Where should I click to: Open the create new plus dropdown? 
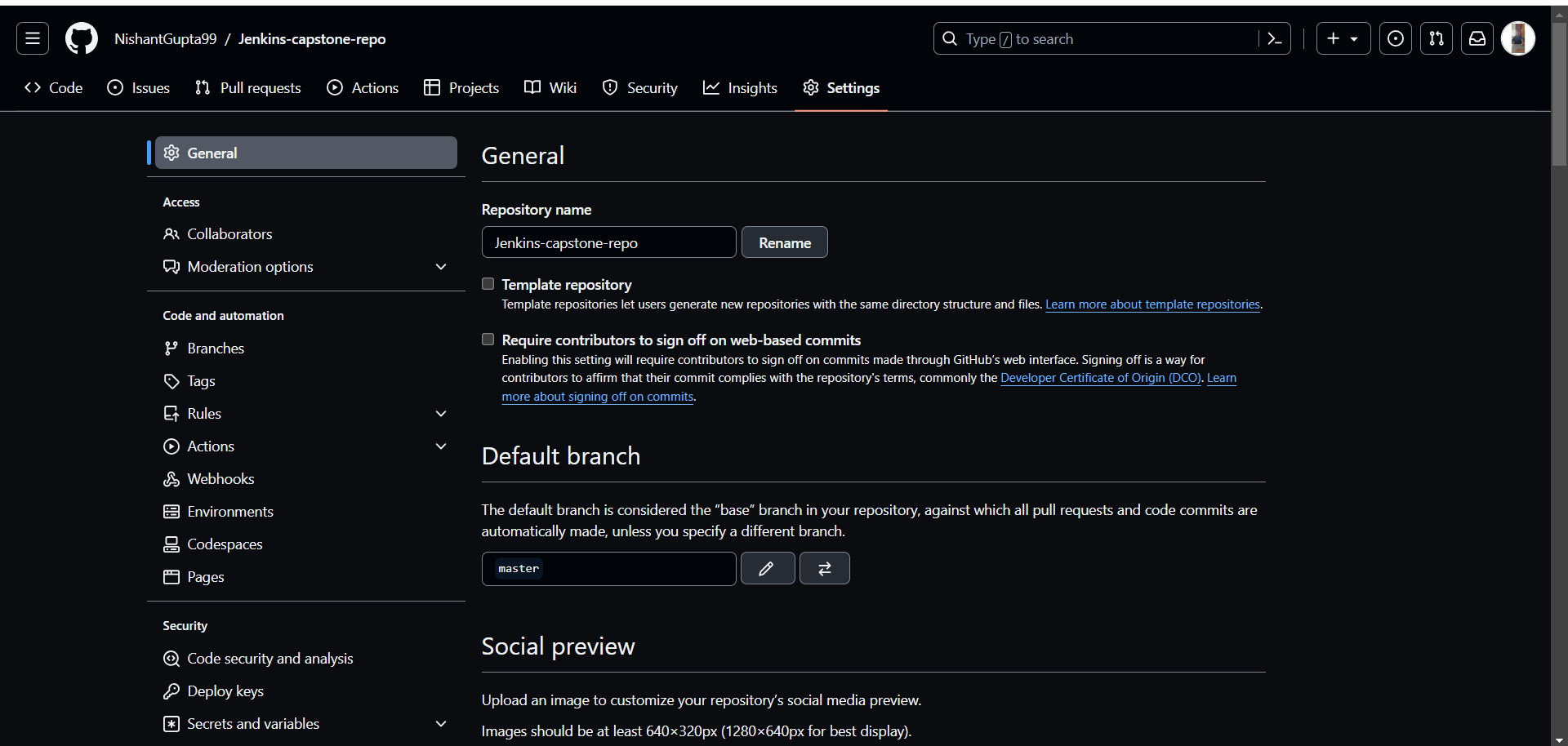pyautogui.click(x=1343, y=38)
